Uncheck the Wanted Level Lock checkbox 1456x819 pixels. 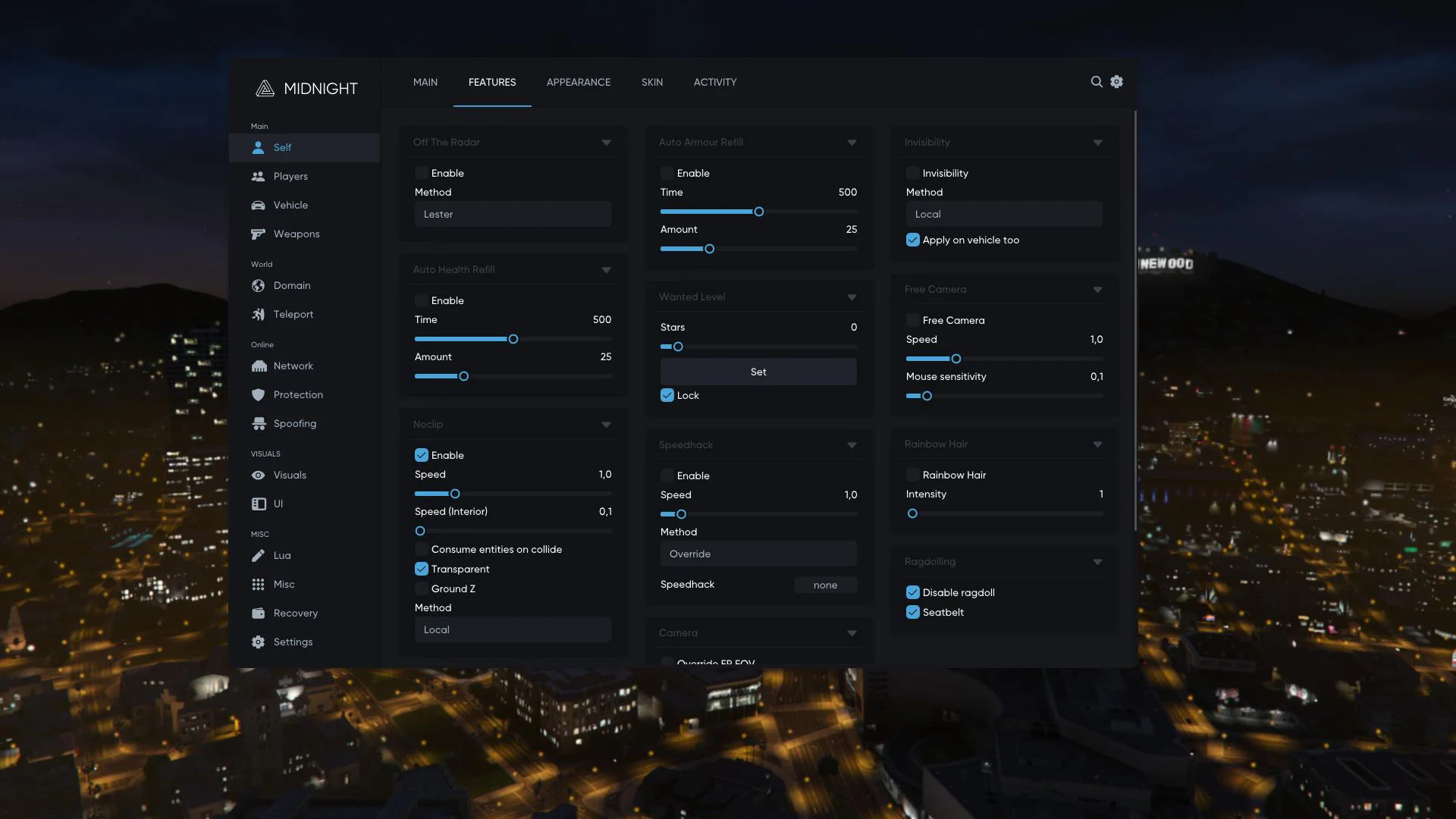coord(667,396)
